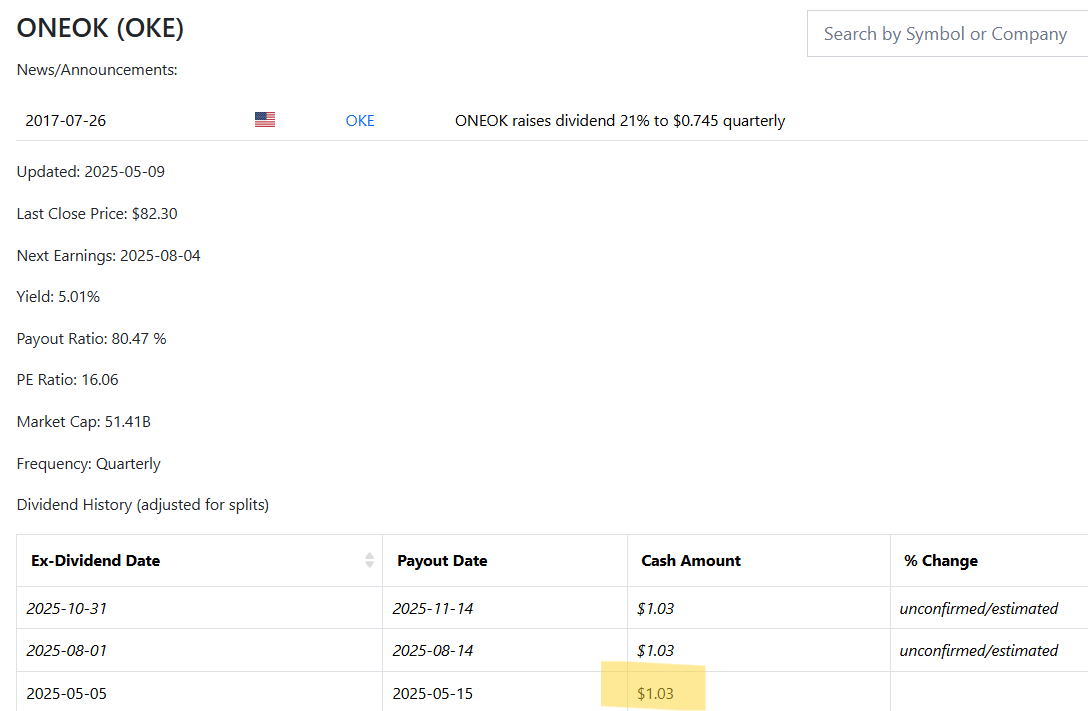Click ex-dividend date 2025-10-31

click(x=67, y=608)
